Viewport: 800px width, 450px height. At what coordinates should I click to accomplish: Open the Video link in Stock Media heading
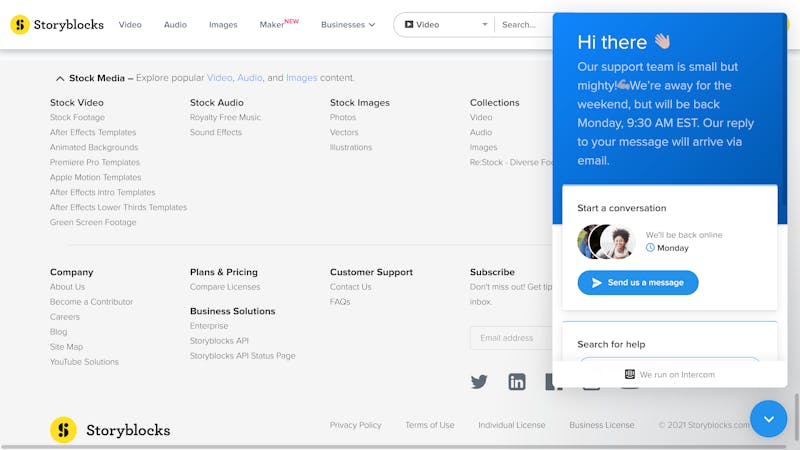tap(219, 78)
